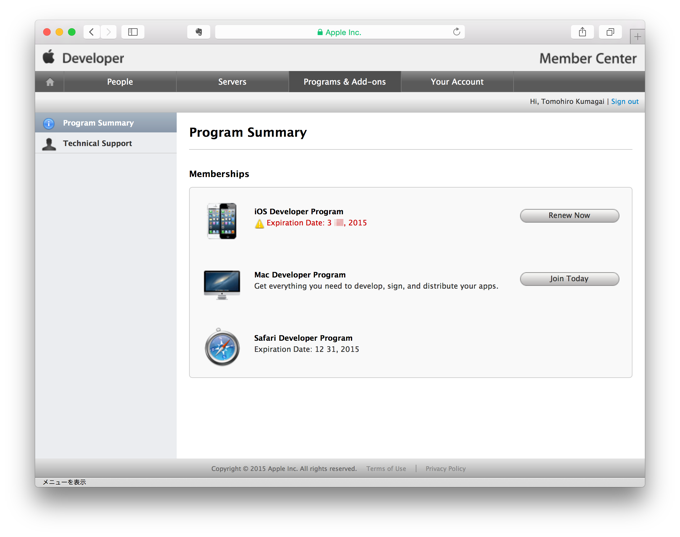Click the Renew Now button
Screen dimensions: 680x537
(569, 216)
